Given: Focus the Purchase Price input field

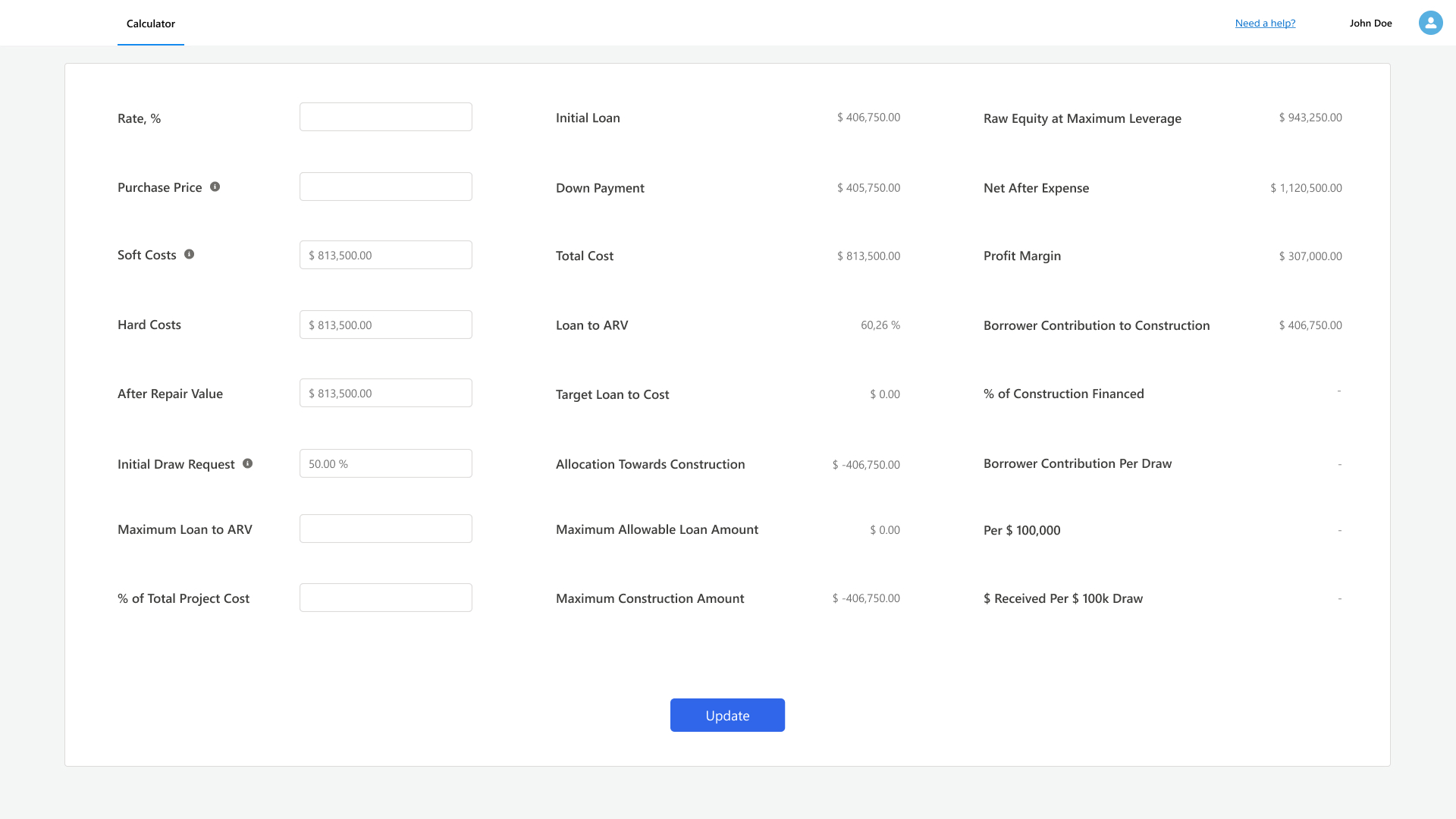Looking at the screenshot, I should click(x=386, y=187).
